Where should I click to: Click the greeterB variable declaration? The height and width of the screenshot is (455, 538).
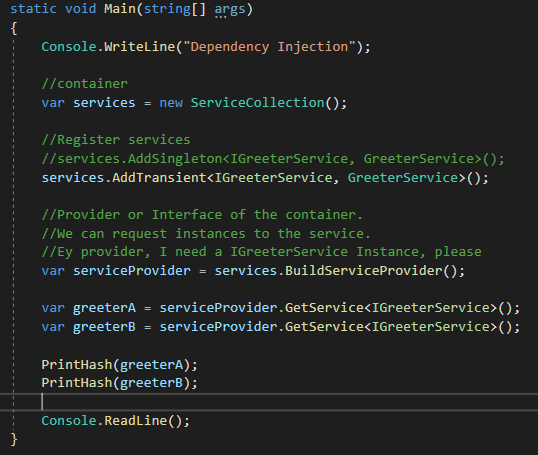point(104,327)
